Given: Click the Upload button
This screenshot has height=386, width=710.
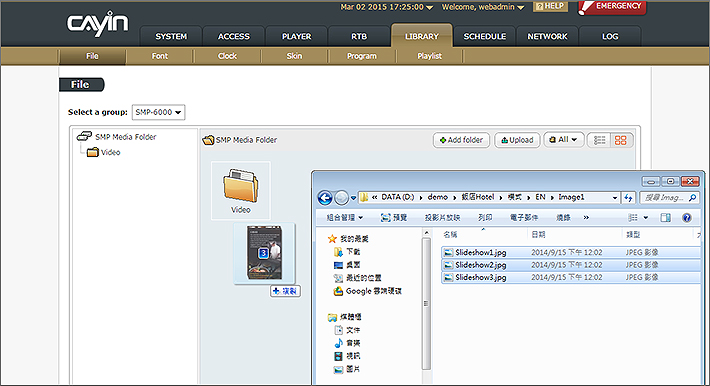Looking at the screenshot, I should click(x=517, y=140).
